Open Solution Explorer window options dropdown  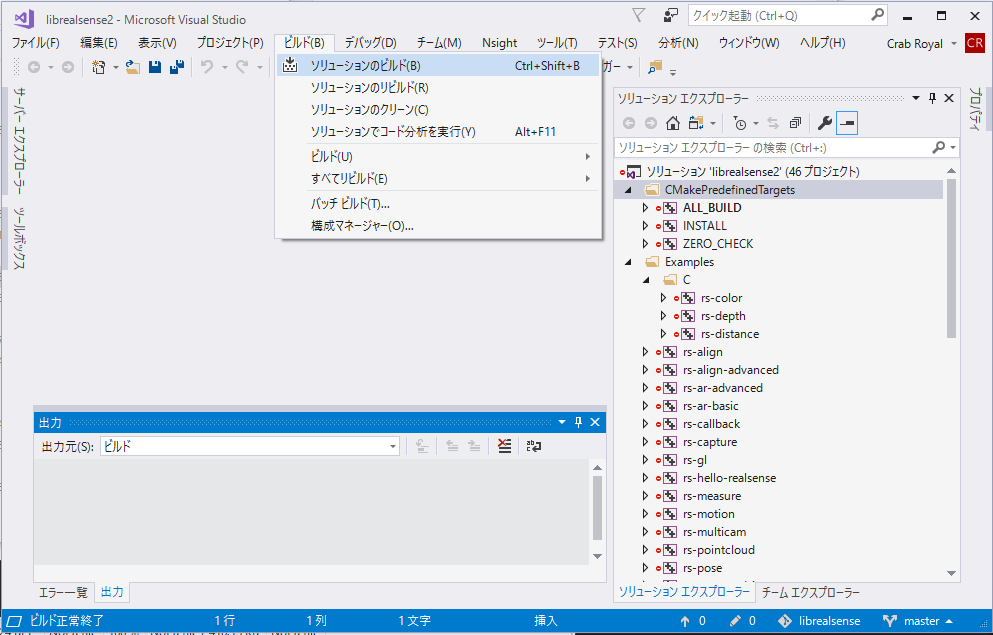point(916,98)
